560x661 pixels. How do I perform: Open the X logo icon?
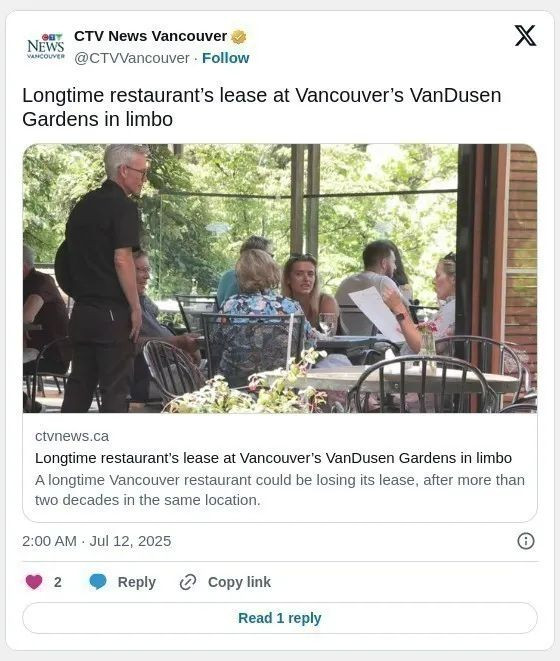point(525,35)
